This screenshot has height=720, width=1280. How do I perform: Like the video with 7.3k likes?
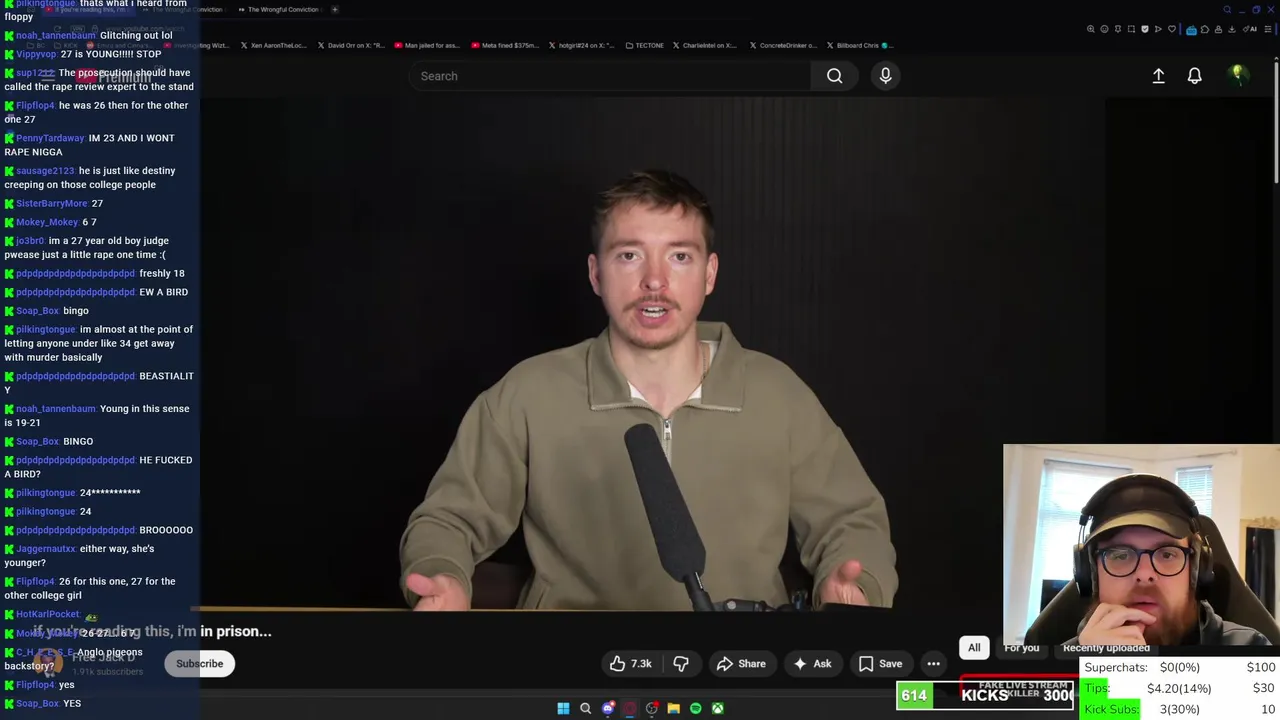pos(630,664)
